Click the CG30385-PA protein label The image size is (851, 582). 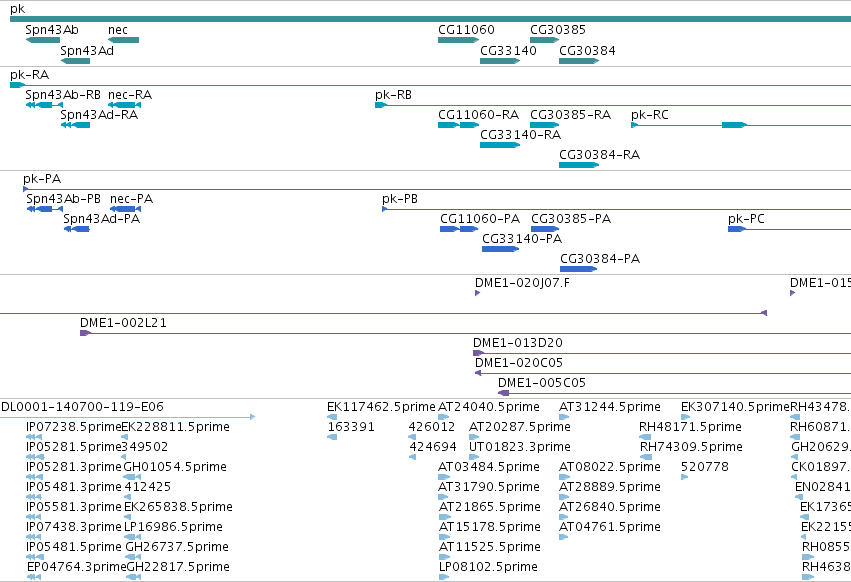571,219
